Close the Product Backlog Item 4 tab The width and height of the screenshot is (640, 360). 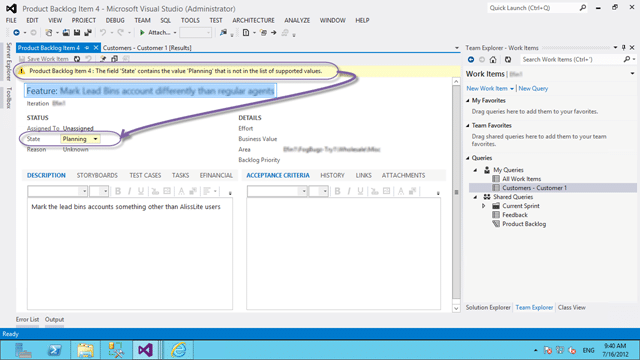tap(96, 48)
